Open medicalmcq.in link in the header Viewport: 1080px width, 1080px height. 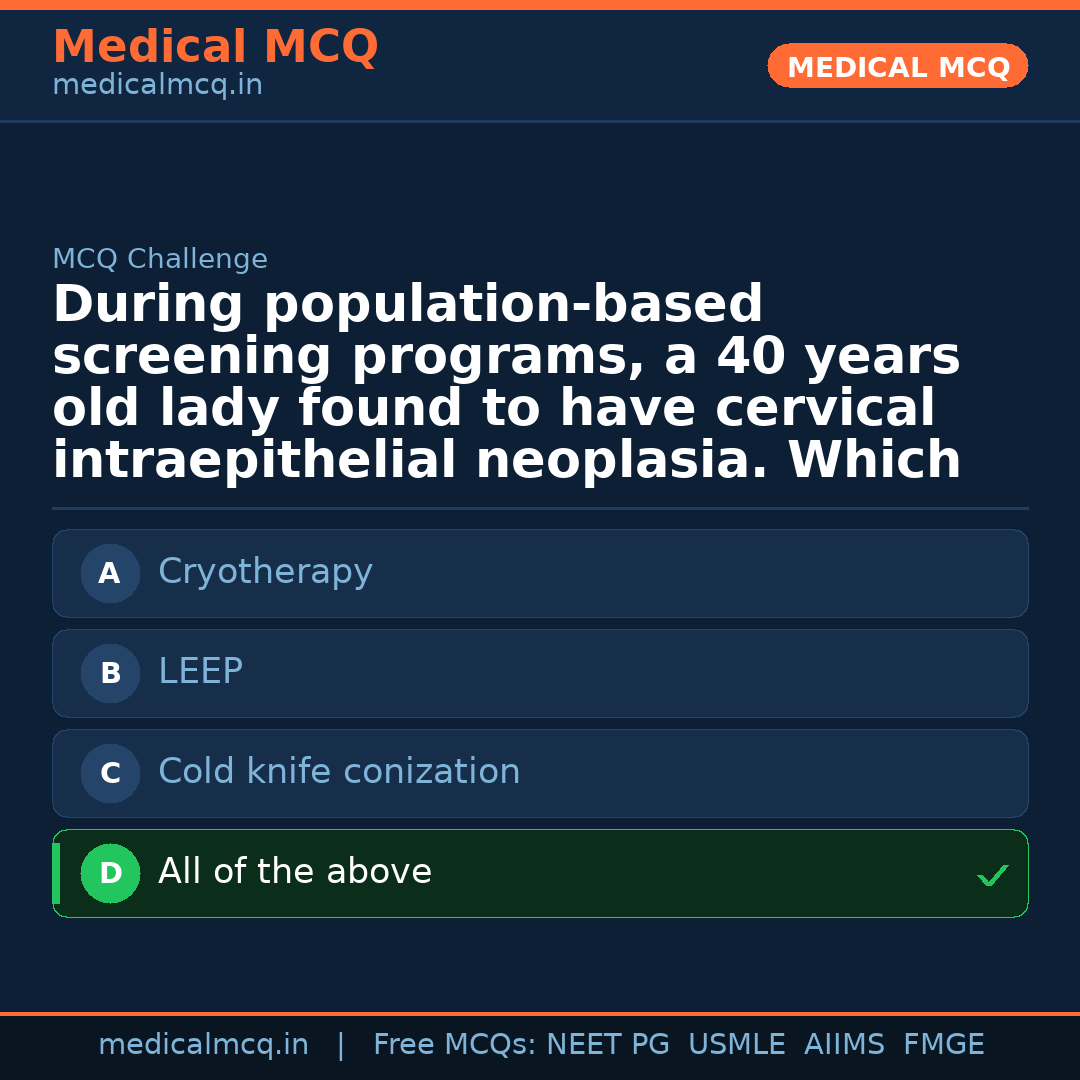(x=157, y=86)
